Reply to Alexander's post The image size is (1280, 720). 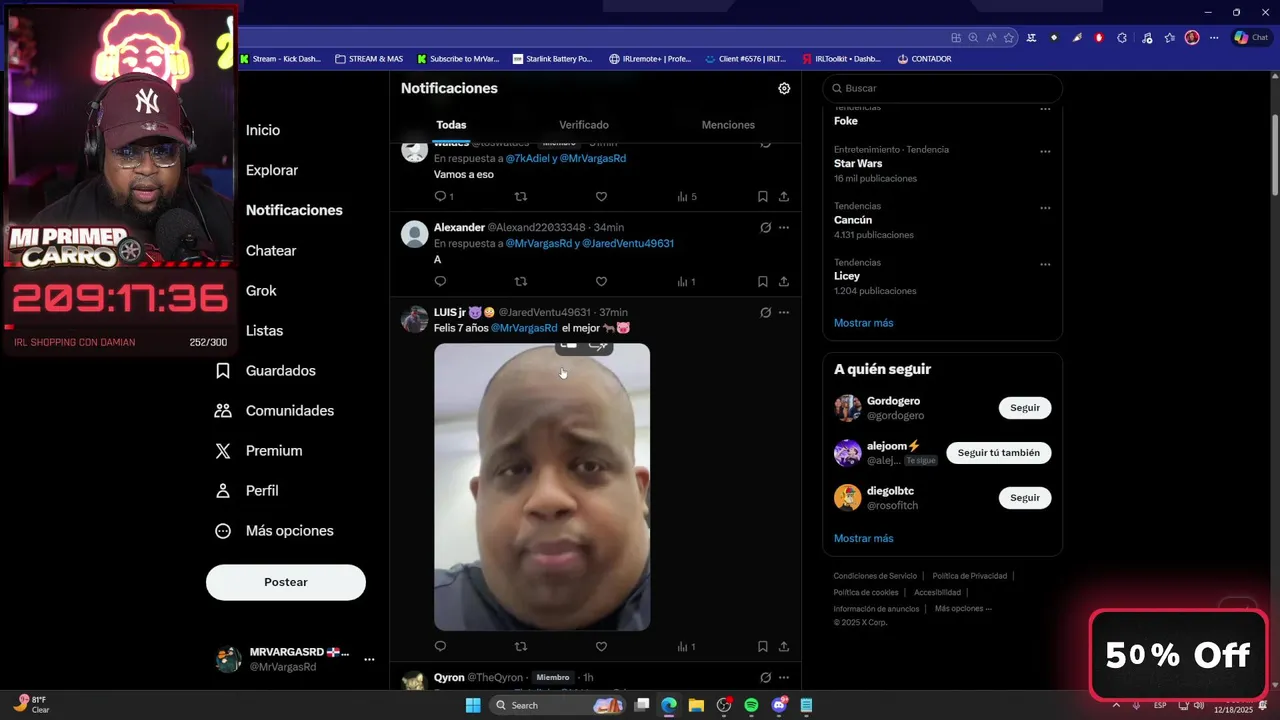(440, 282)
